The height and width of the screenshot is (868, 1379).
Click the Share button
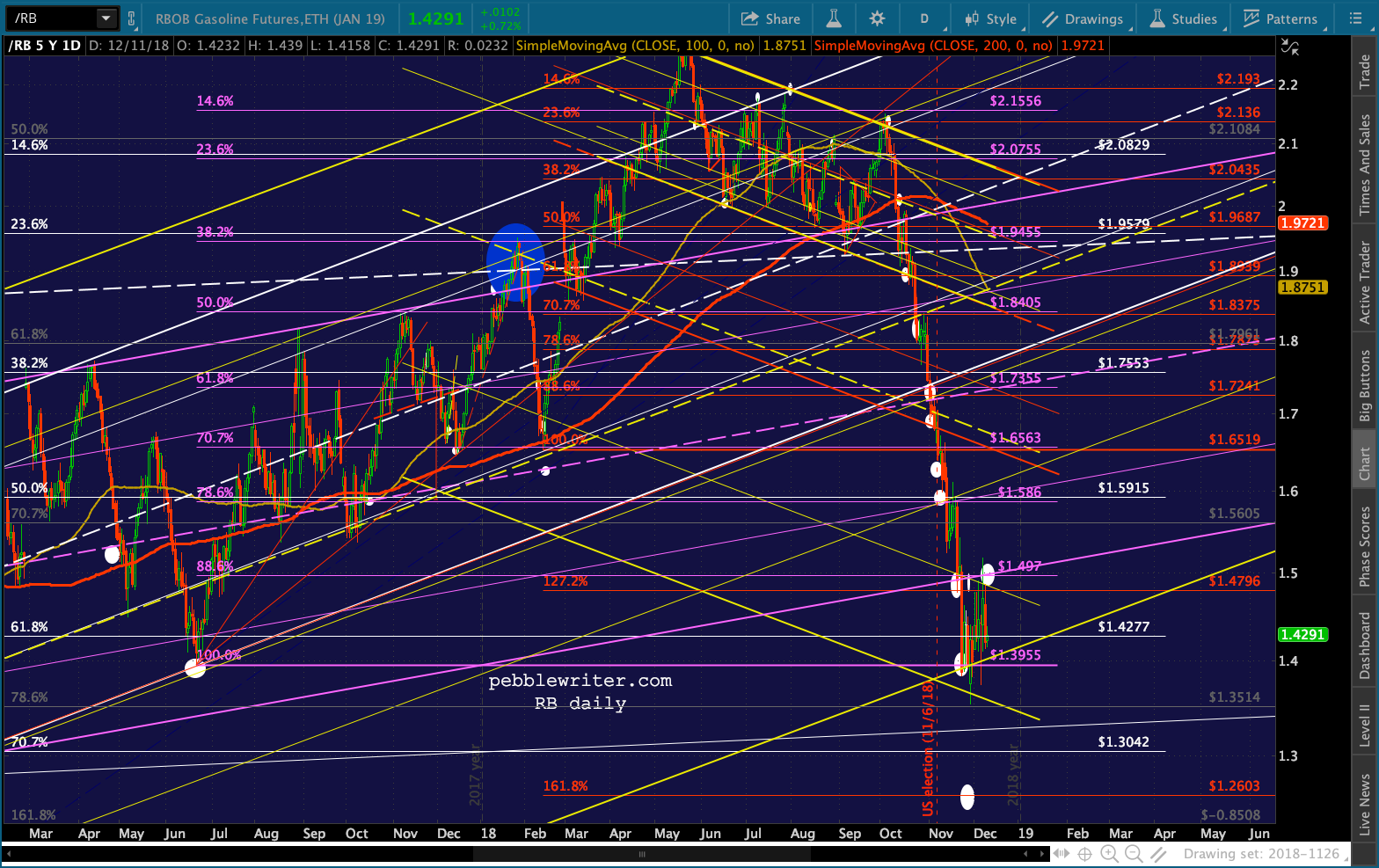770,18
